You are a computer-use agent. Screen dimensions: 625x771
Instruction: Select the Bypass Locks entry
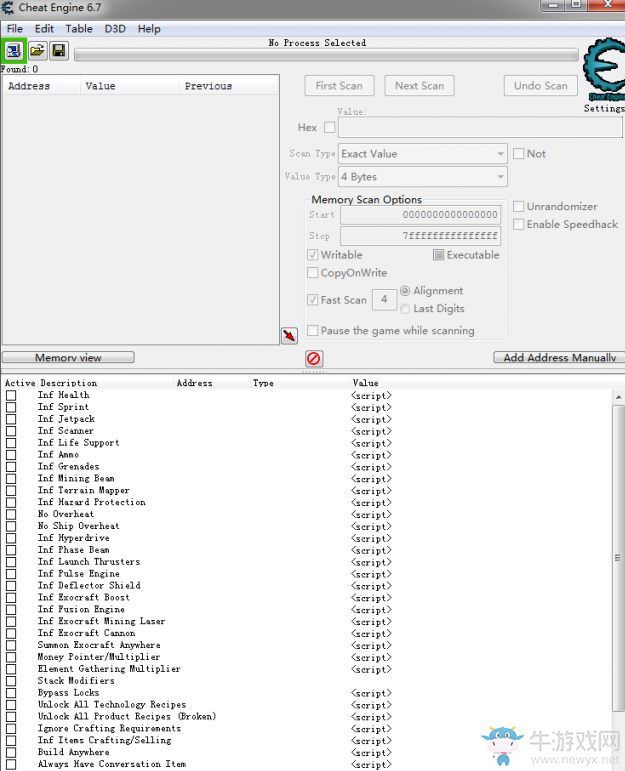68,693
